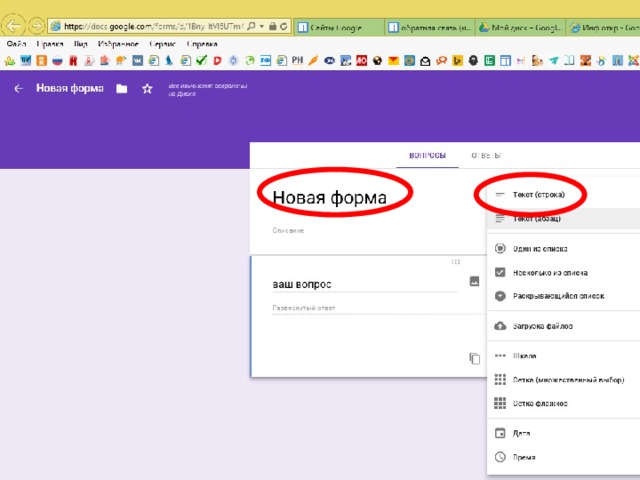Viewport: 640px width, 480px height.
Task: Select 'Текст (строка)' from the type menu
Action: 538,194
